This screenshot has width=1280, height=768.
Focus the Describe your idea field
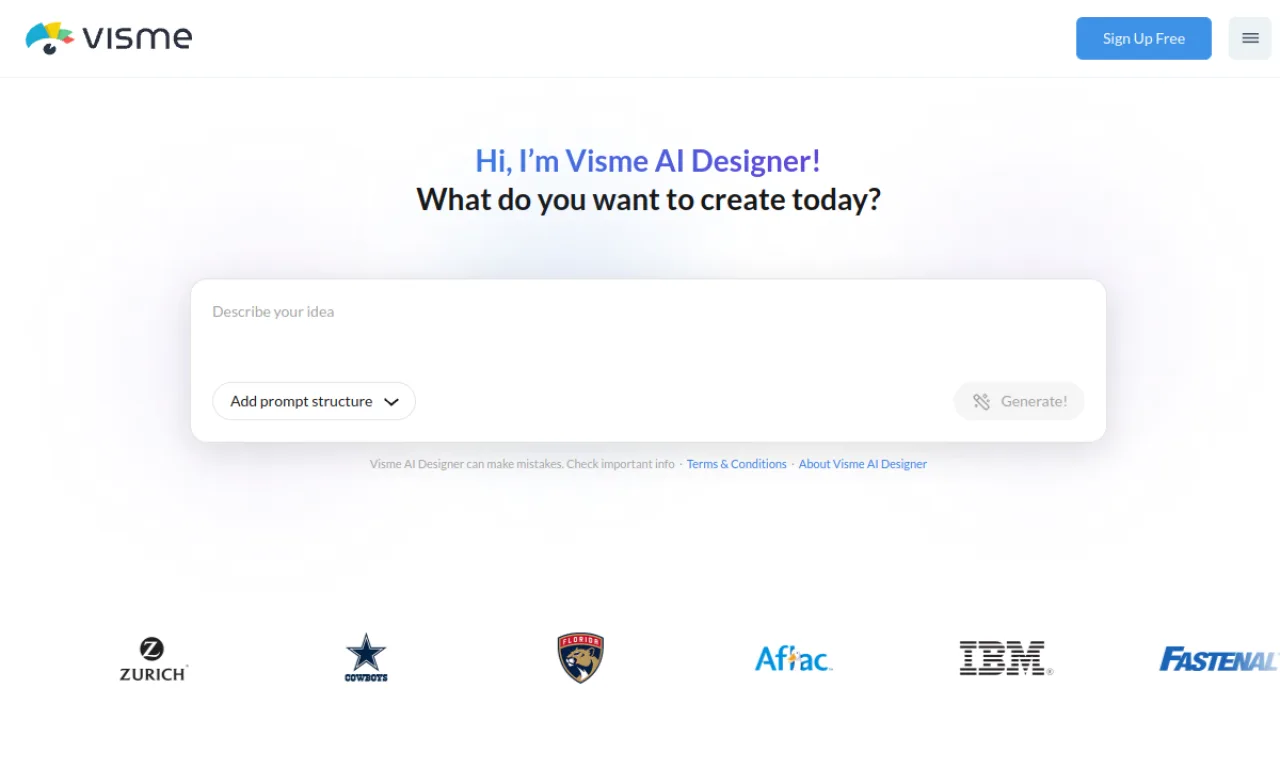click(x=648, y=330)
